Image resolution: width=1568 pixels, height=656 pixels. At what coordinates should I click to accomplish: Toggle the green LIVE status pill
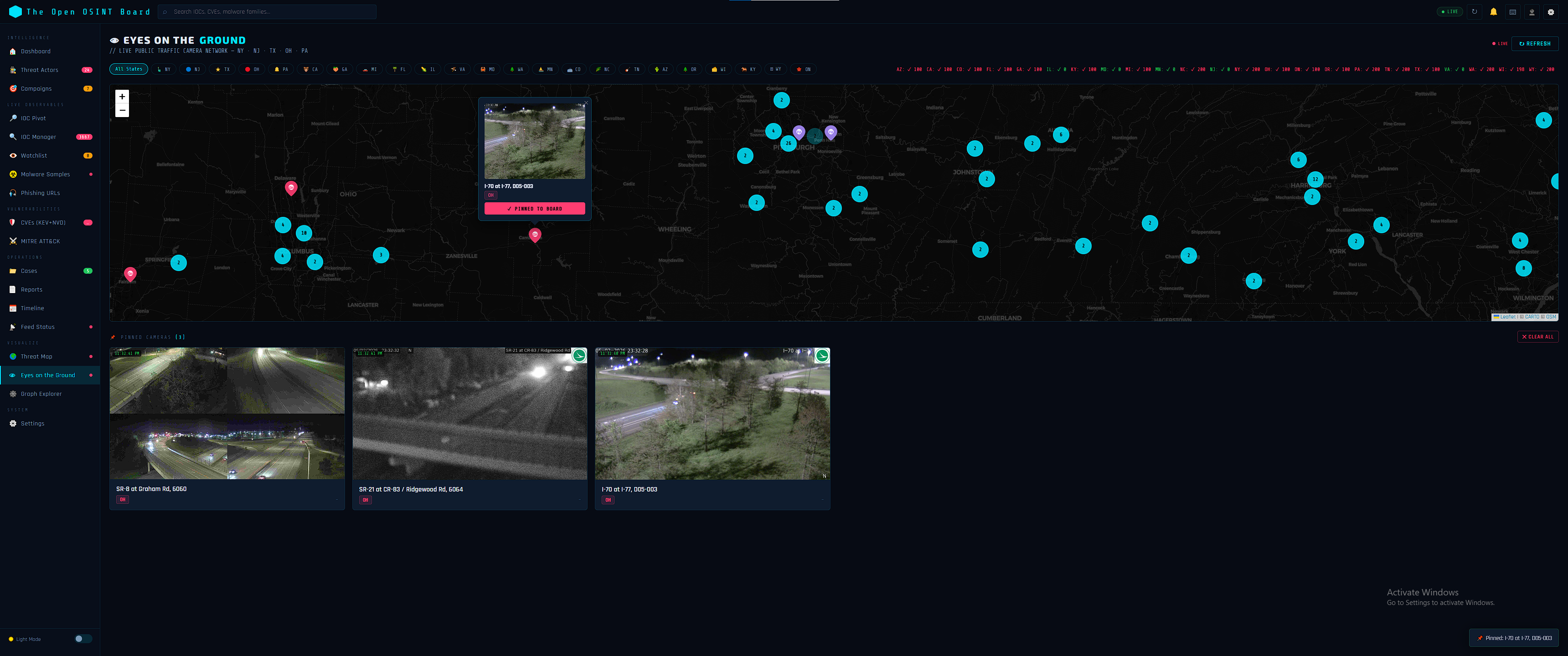click(x=1449, y=11)
